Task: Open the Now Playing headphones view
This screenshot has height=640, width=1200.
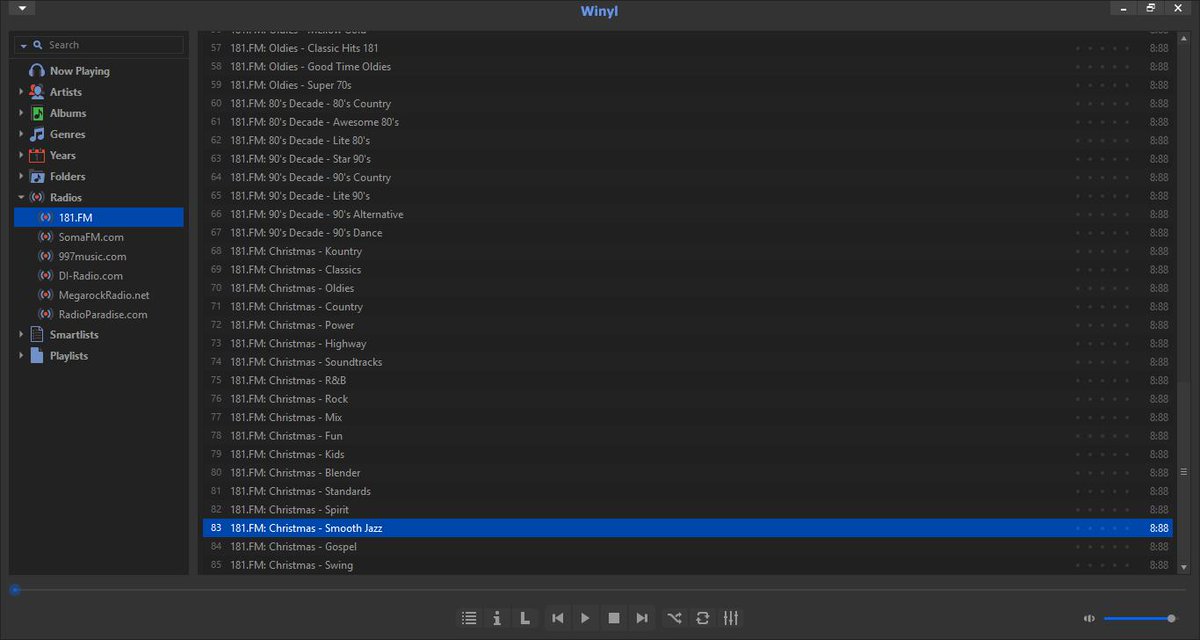Action: click(x=37, y=71)
